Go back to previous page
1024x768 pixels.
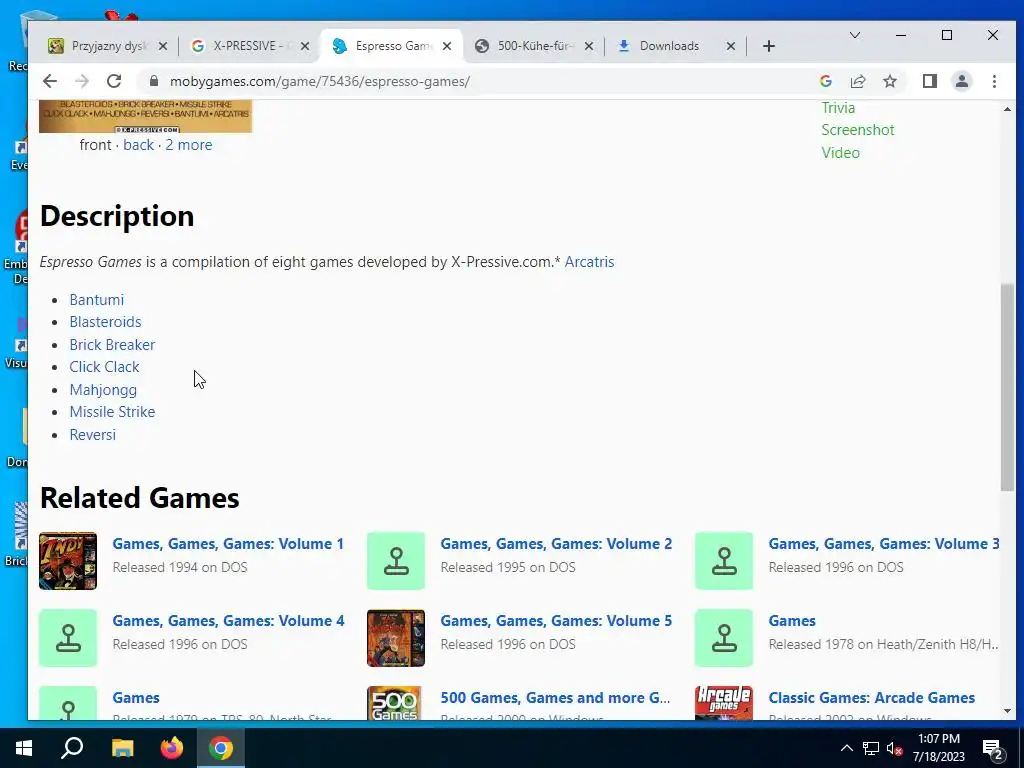[x=50, y=81]
